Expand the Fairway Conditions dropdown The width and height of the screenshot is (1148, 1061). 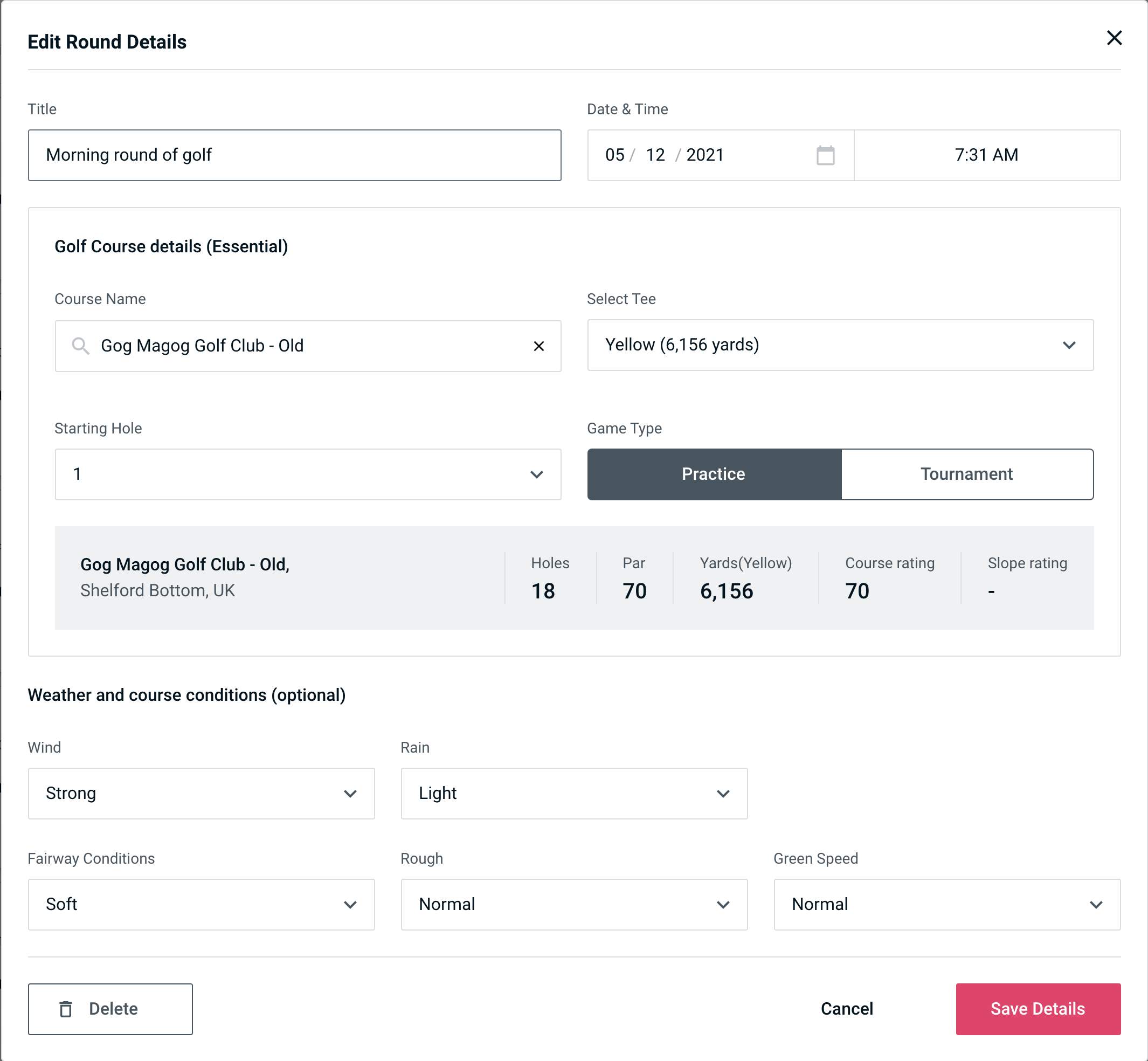[x=201, y=904]
